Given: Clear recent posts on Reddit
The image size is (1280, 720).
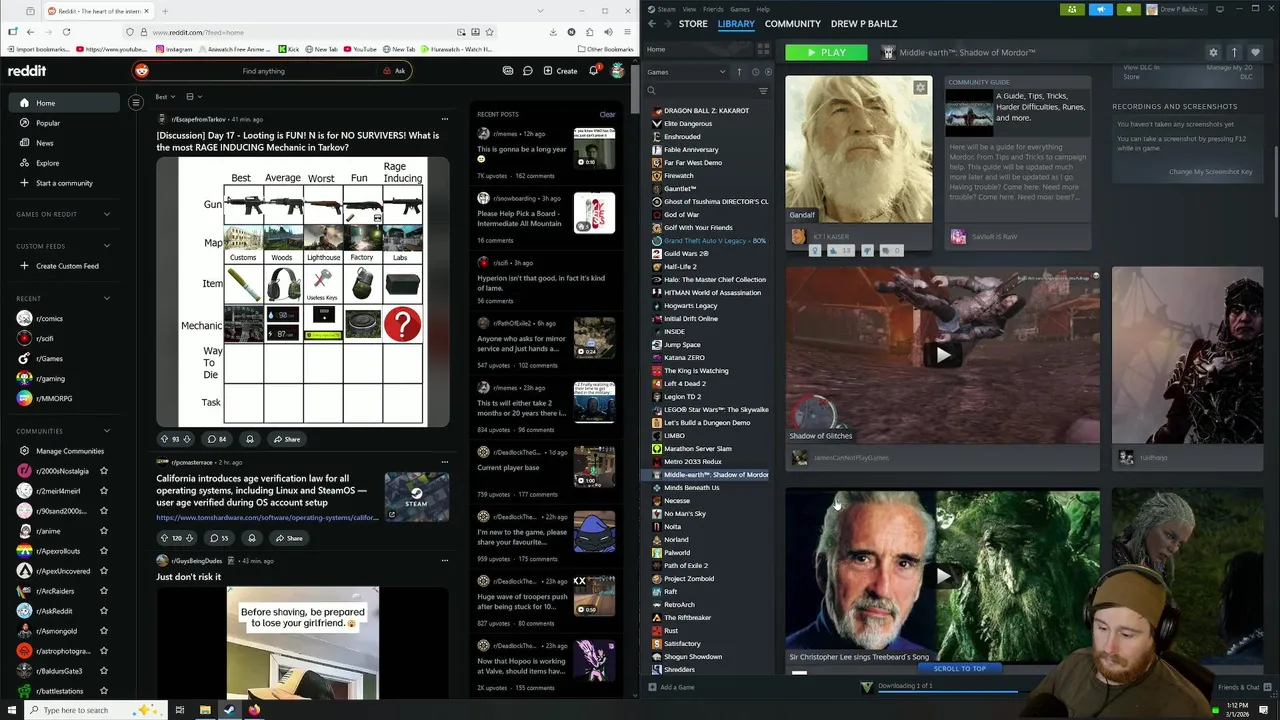Looking at the screenshot, I should pyautogui.click(x=607, y=114).
